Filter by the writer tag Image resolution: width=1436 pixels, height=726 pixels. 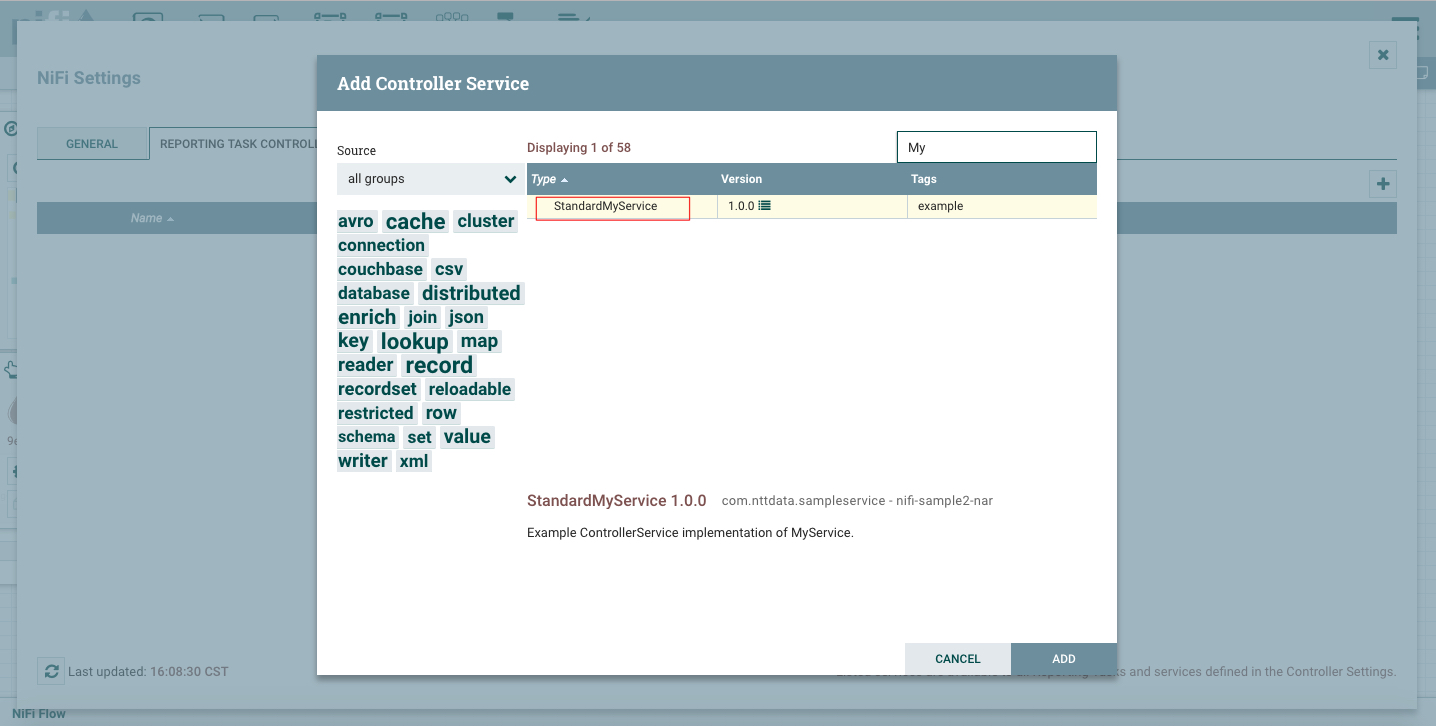tap(363, 461)
